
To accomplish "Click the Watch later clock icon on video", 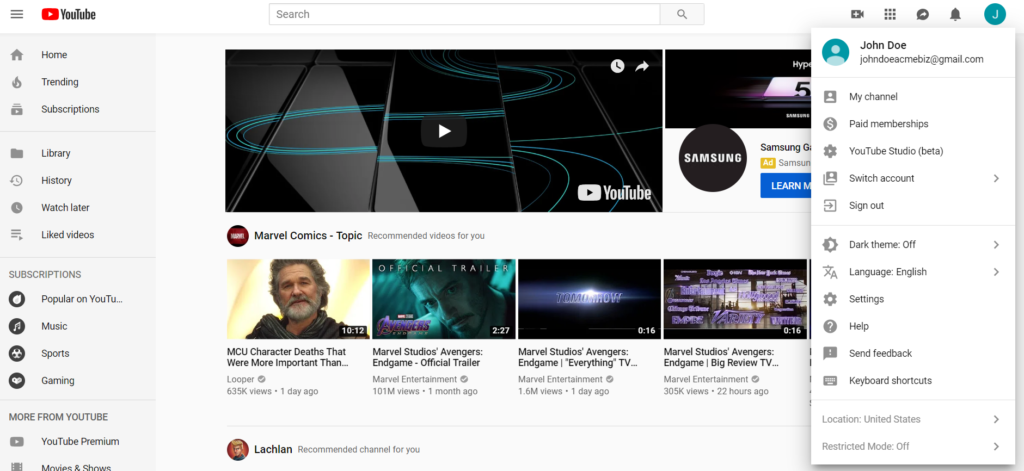I will [617, 66].
